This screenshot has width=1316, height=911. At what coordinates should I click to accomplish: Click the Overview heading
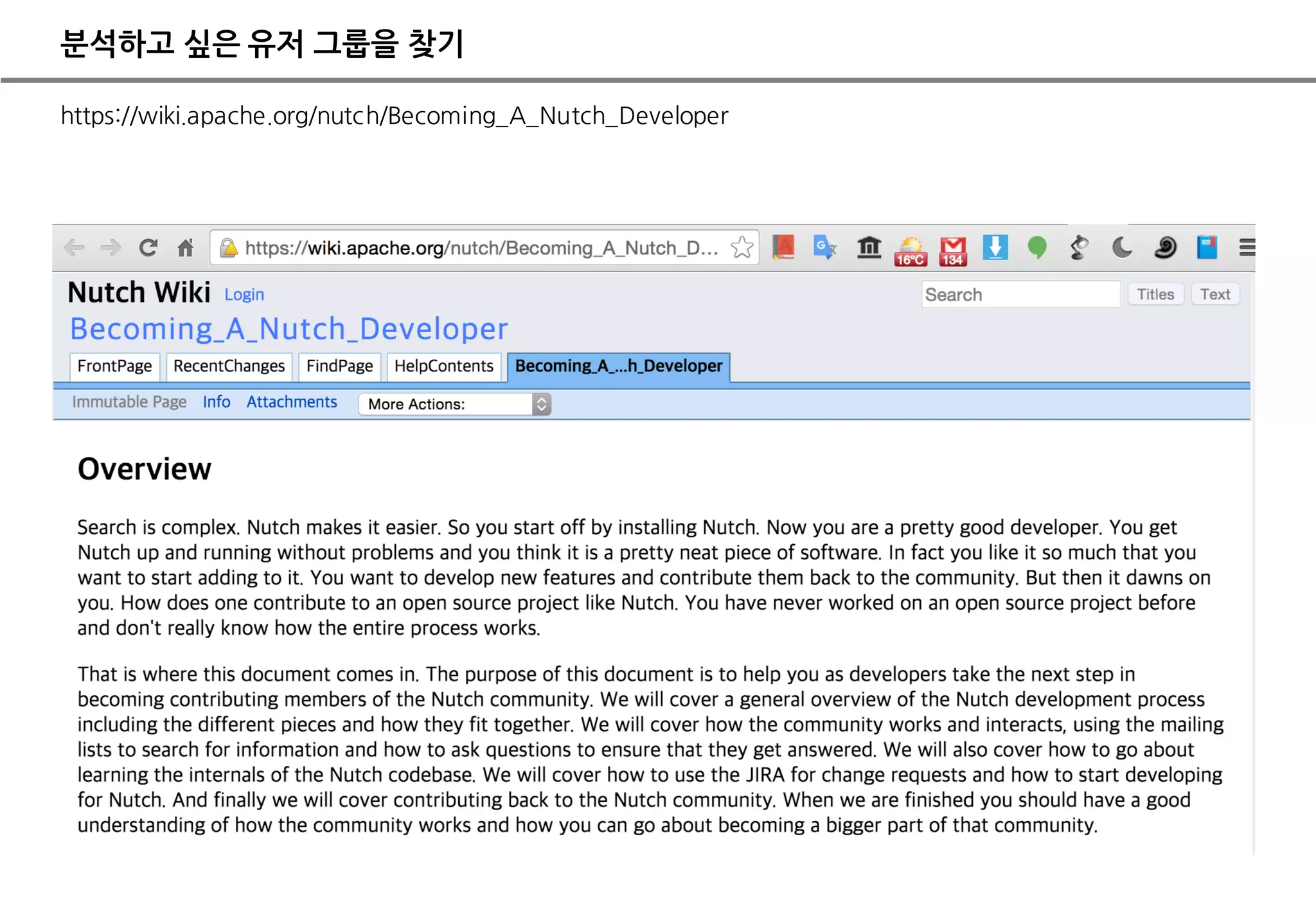(145, 469)
